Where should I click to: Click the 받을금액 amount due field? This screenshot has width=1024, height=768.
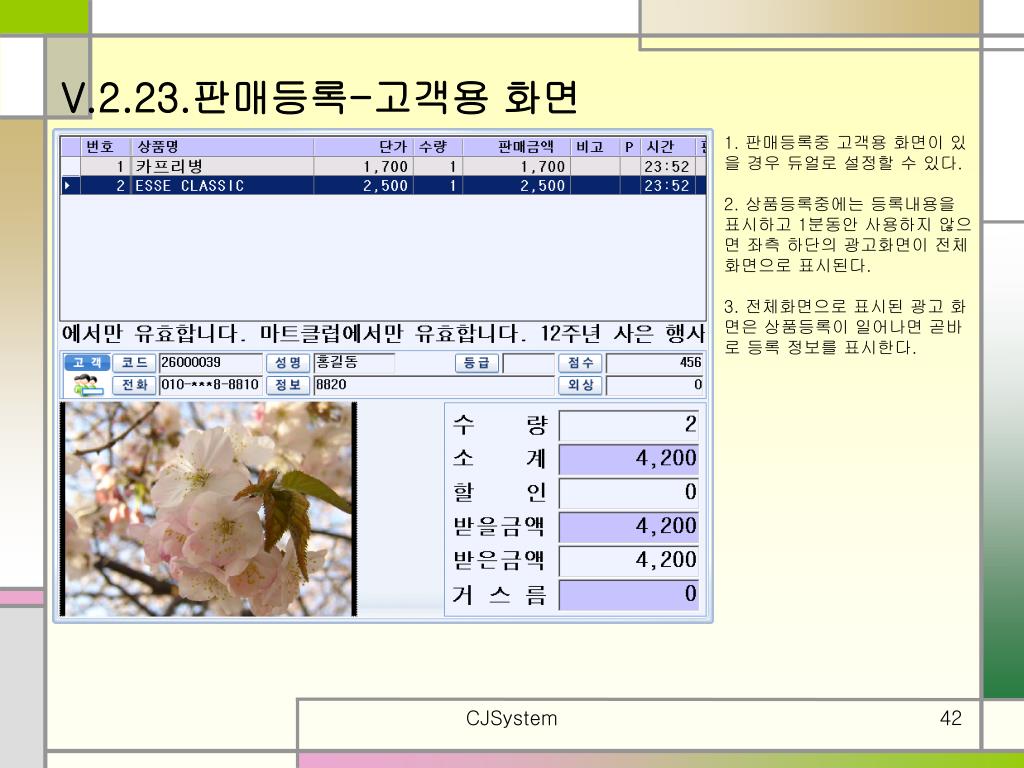pos(629,526)
